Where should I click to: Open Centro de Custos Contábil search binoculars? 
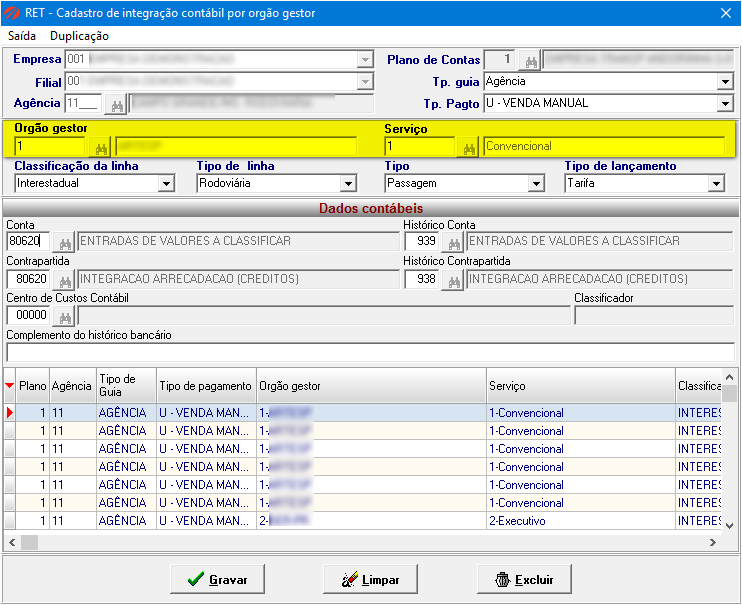click(x=64, y=316)
